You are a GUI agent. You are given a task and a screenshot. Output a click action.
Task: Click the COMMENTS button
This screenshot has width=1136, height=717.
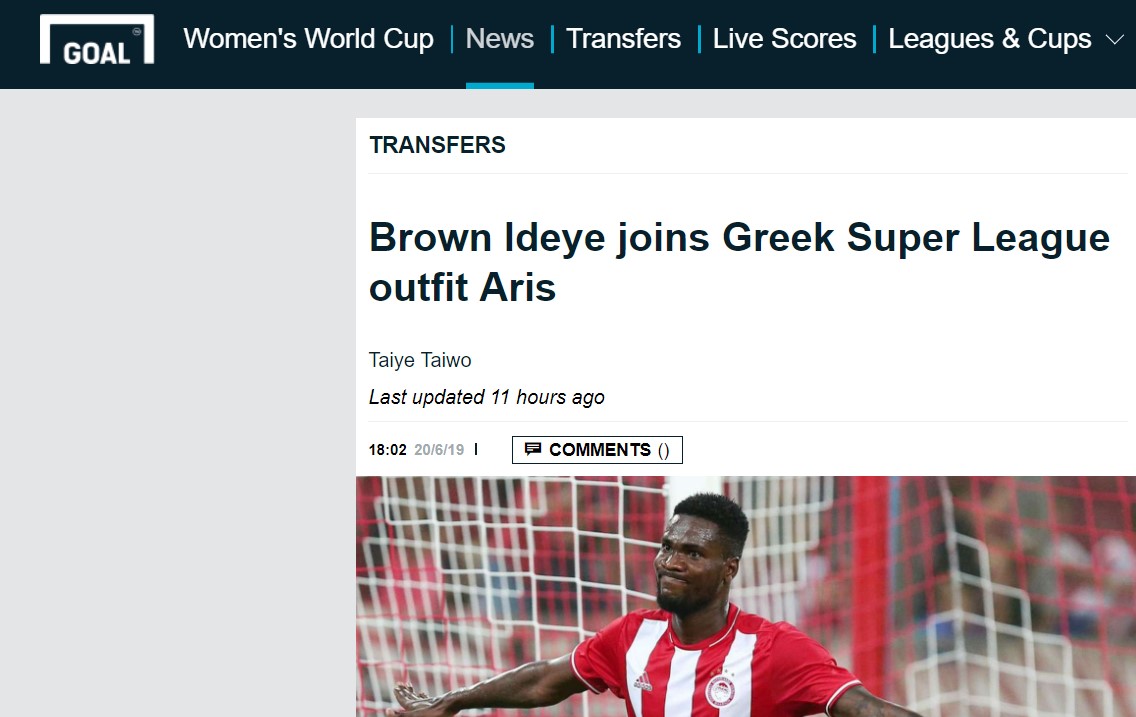(597, 450)
